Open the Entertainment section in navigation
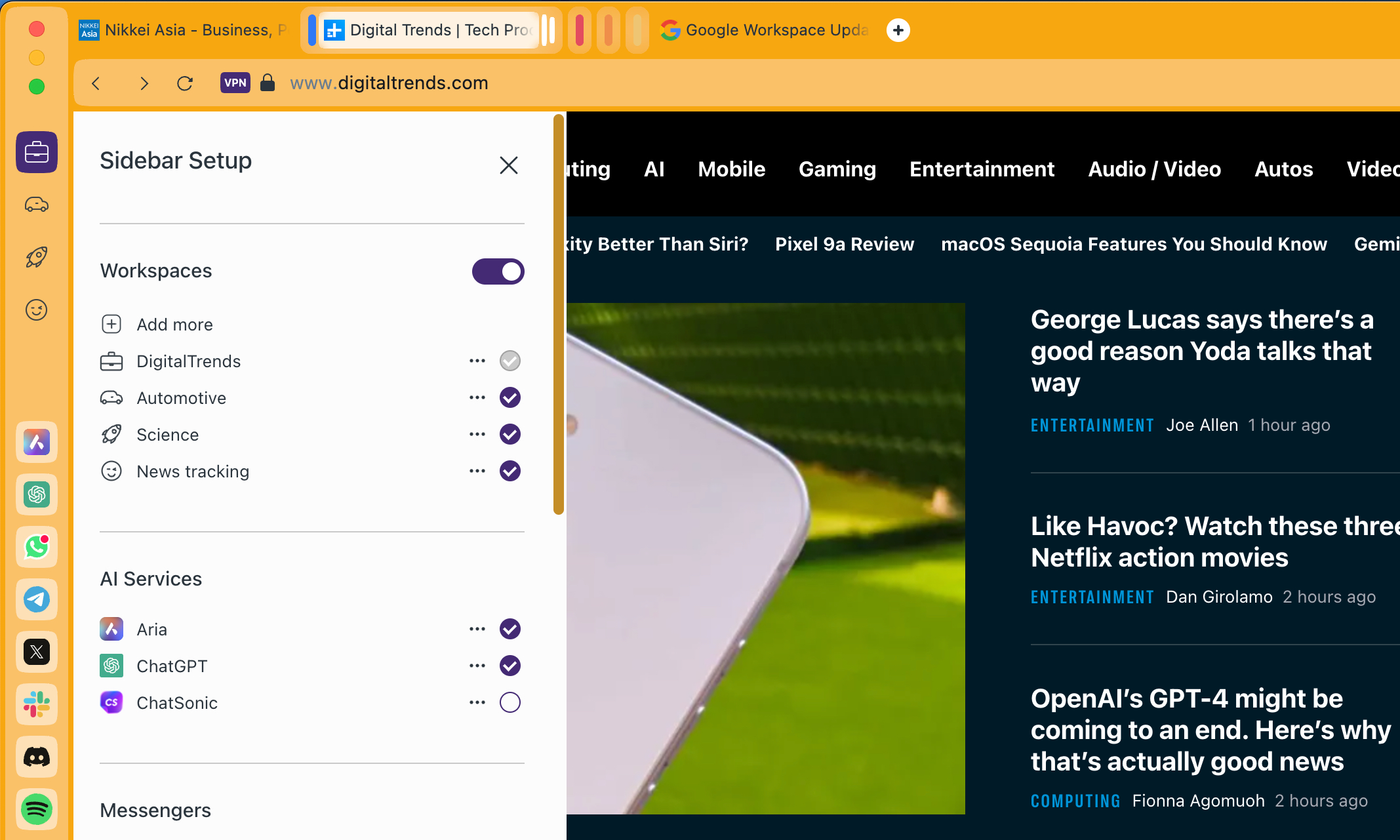The image size is (1400, 840). coord(982,169)
